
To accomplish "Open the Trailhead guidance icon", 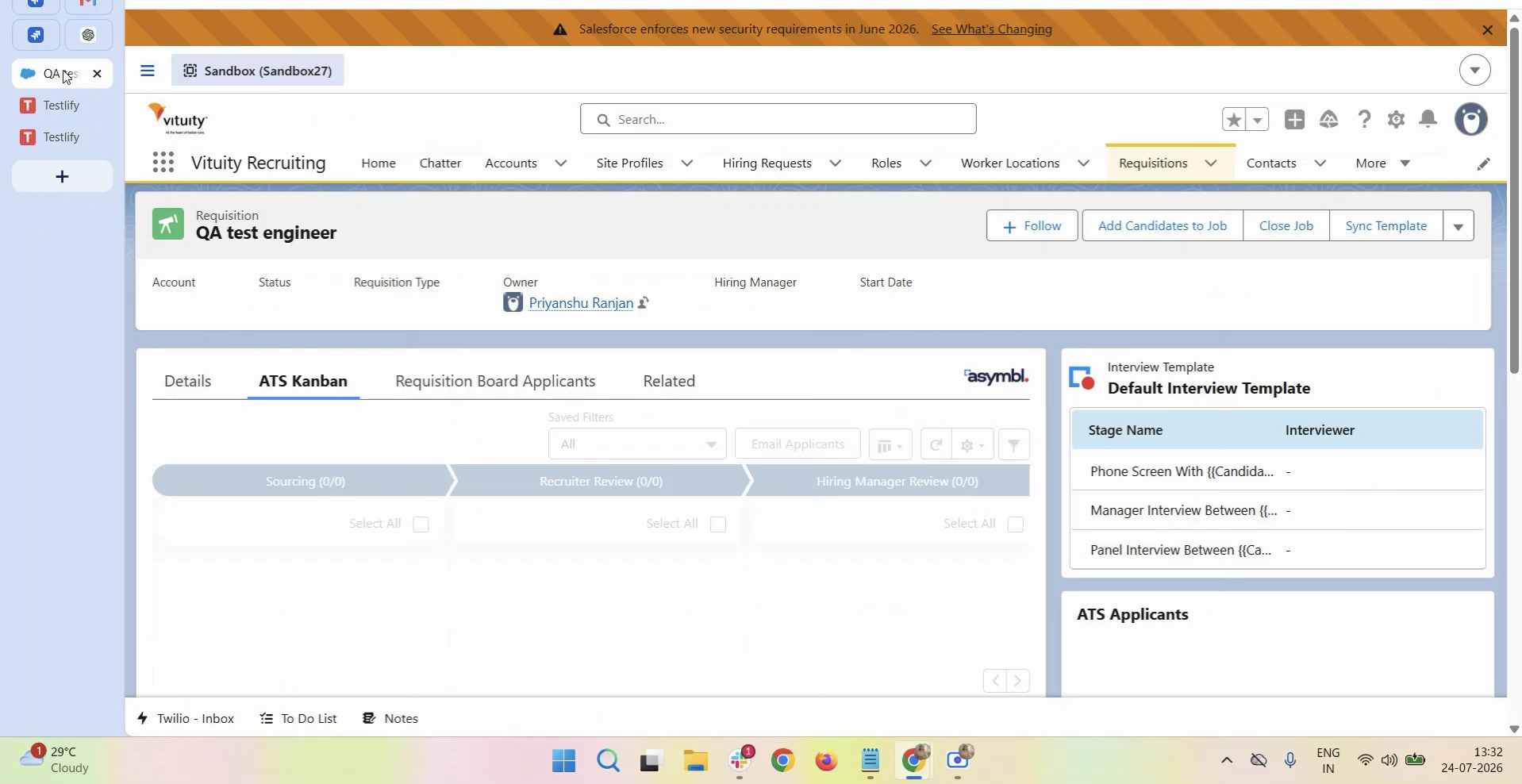I will [1329, 119].
